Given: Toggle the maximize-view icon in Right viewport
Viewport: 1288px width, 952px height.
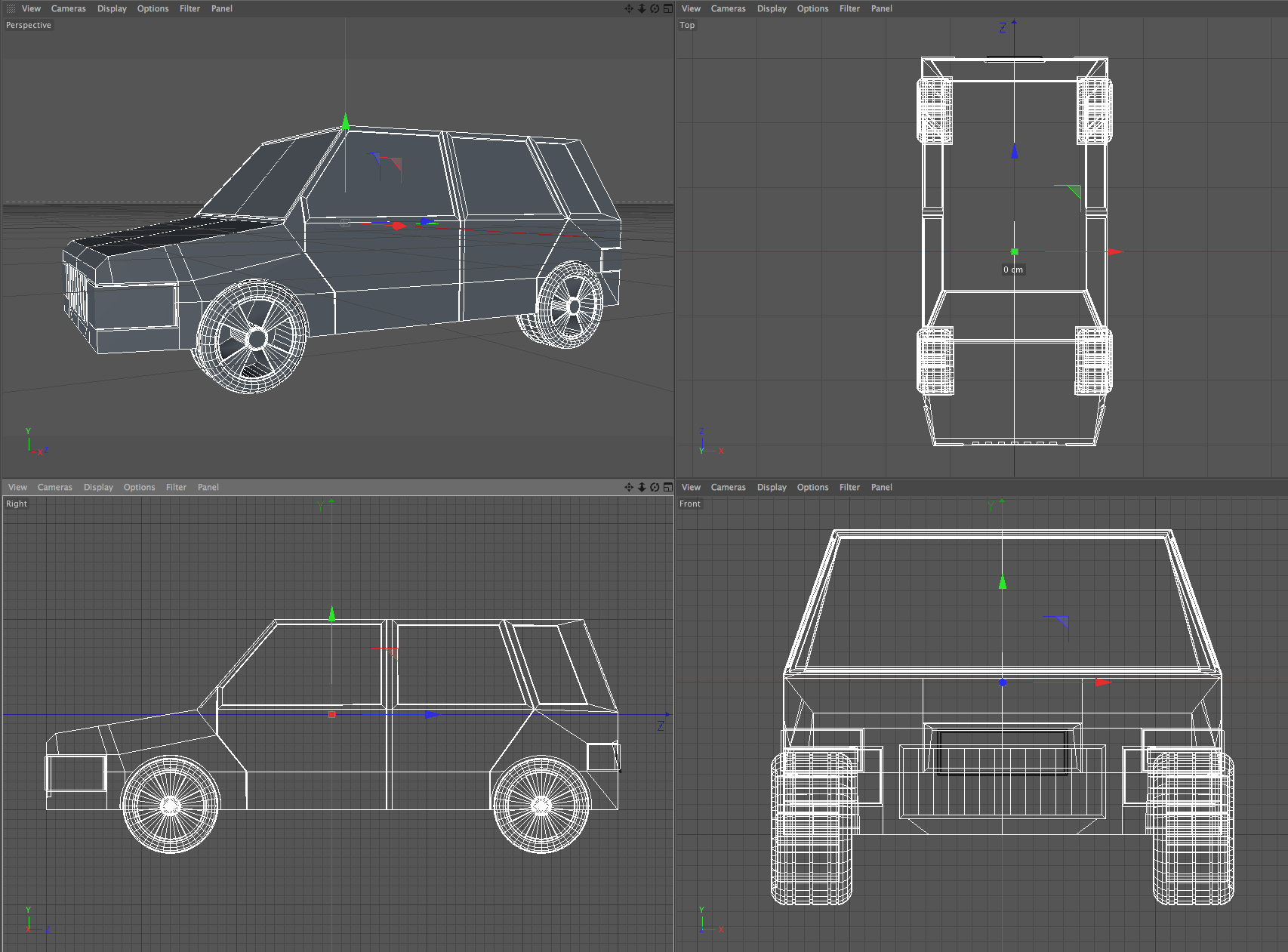Looking at the screenshot, I should (667, 487).
